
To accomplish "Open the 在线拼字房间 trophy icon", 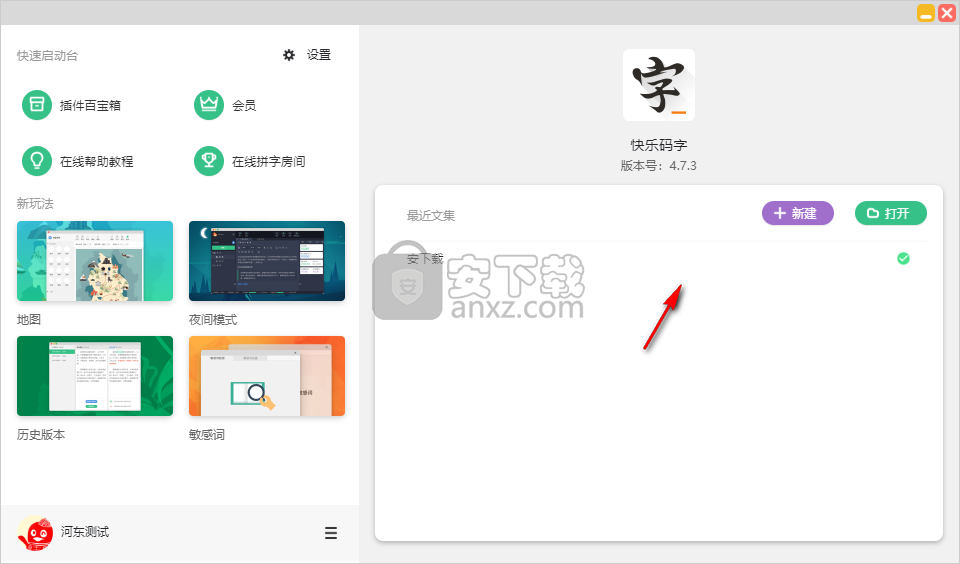I will tap(209, 161).
